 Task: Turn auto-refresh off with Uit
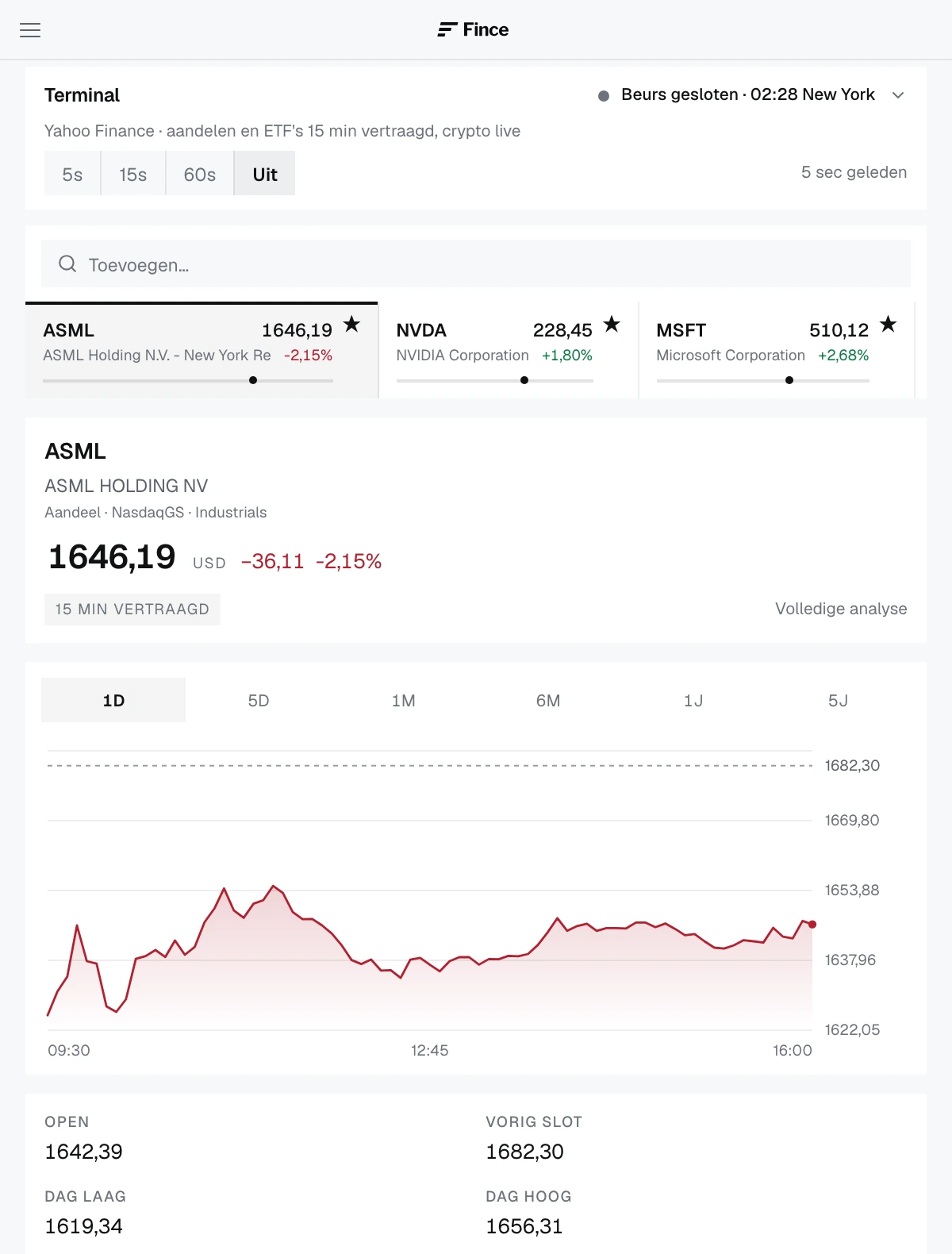tap(265, 174)
